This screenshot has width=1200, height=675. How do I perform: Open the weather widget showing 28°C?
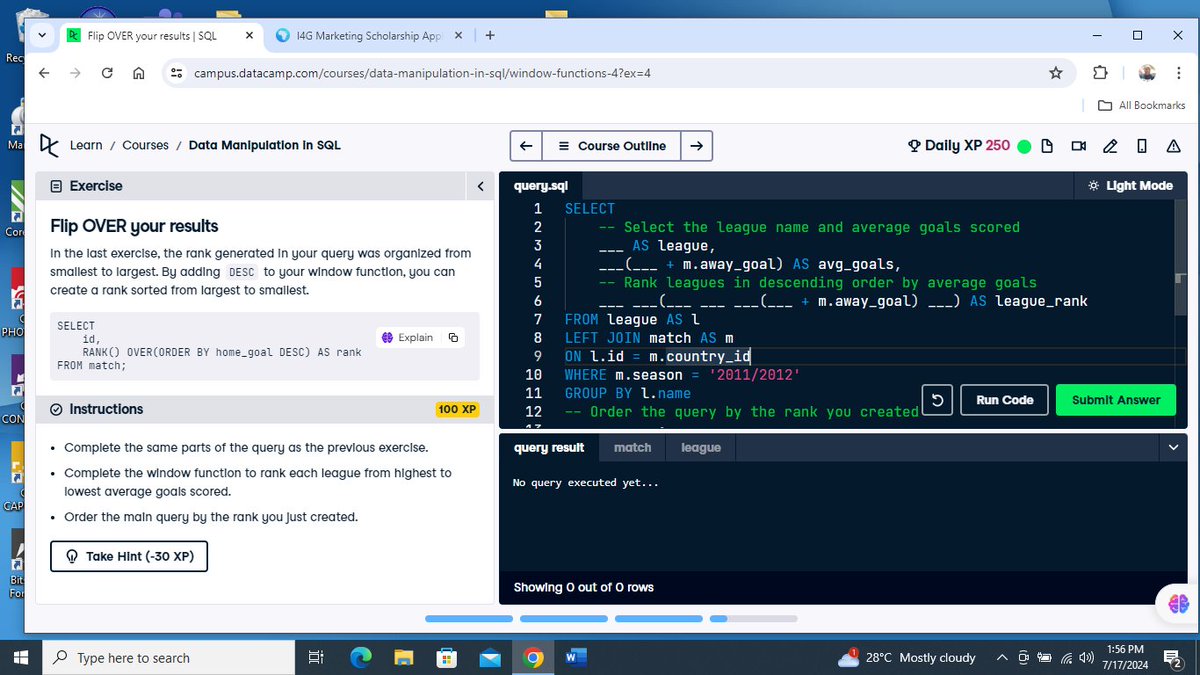908,657
